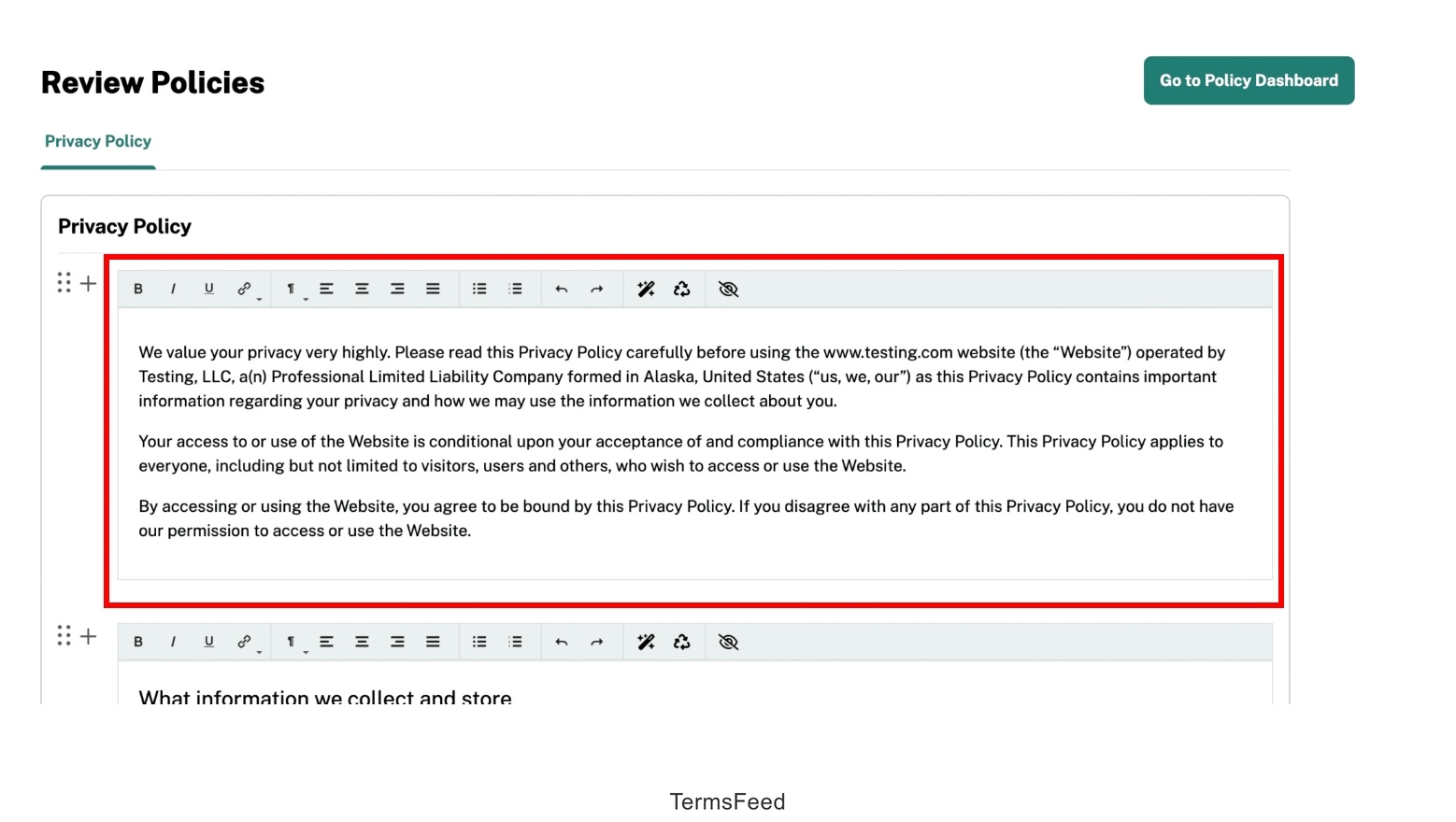1456x822 pixels.
Task: Insert bulleted list in first editor toolbar
Action: point(479,289)
